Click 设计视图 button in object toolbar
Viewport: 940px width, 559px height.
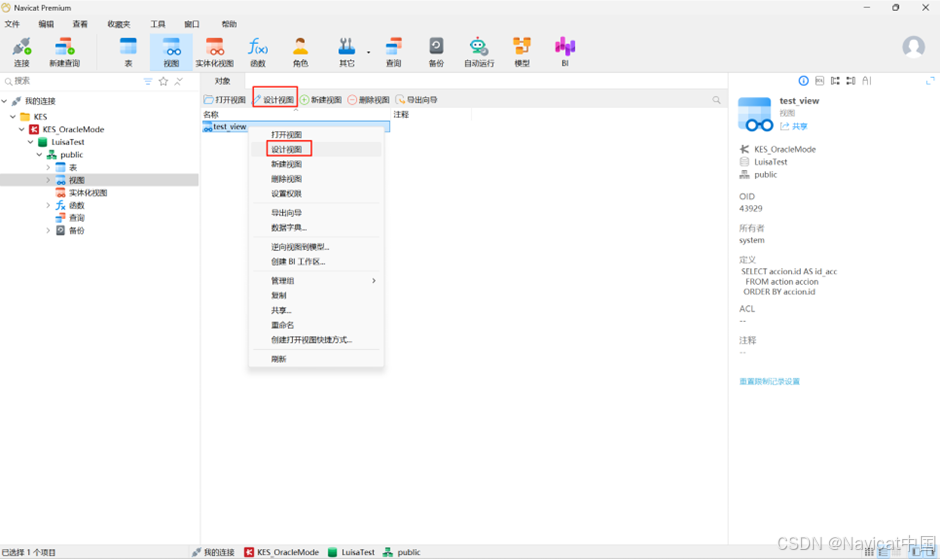[275, 100]
